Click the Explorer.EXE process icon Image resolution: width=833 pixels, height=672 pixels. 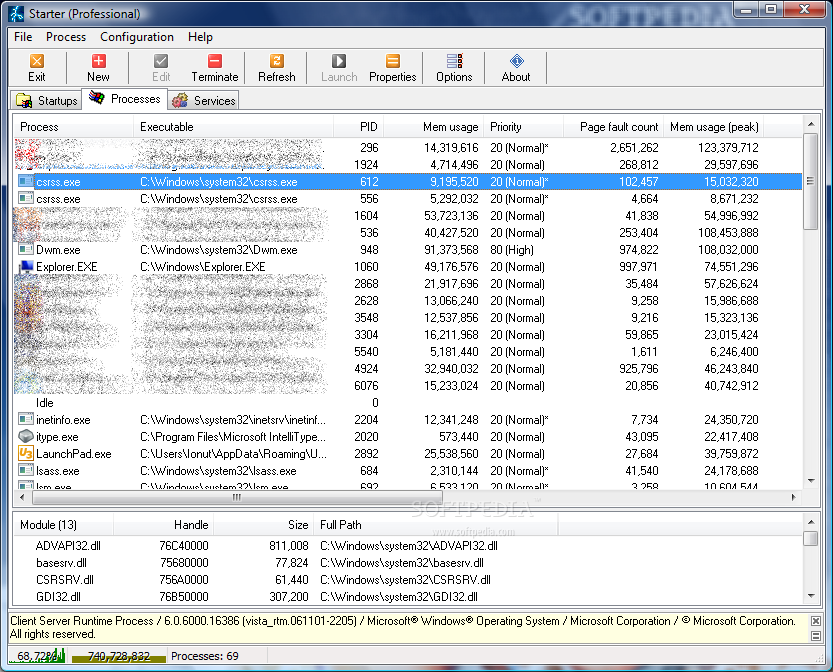[26, 267]
